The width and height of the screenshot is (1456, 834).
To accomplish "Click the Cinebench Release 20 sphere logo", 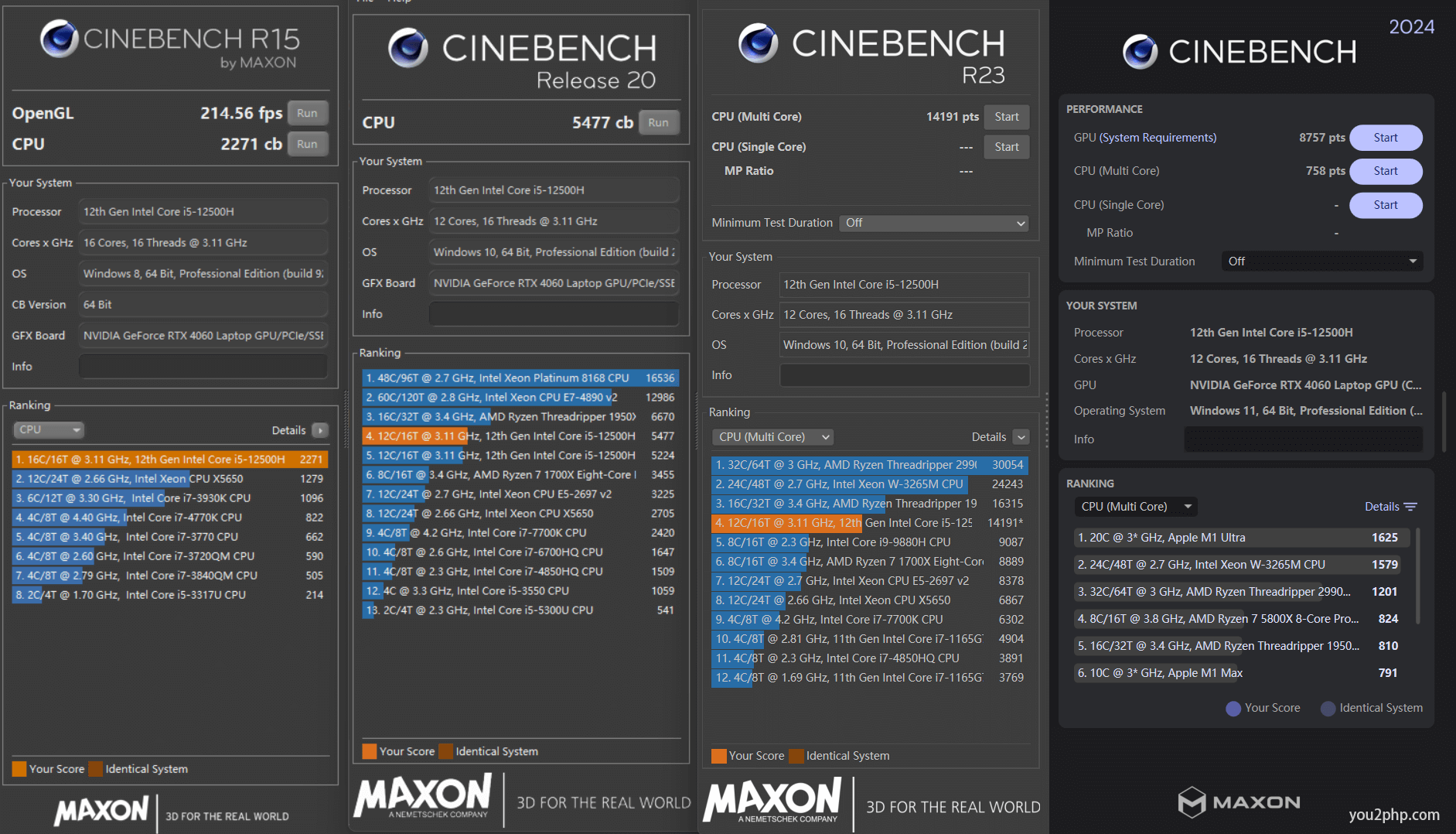I will (407, 47).
